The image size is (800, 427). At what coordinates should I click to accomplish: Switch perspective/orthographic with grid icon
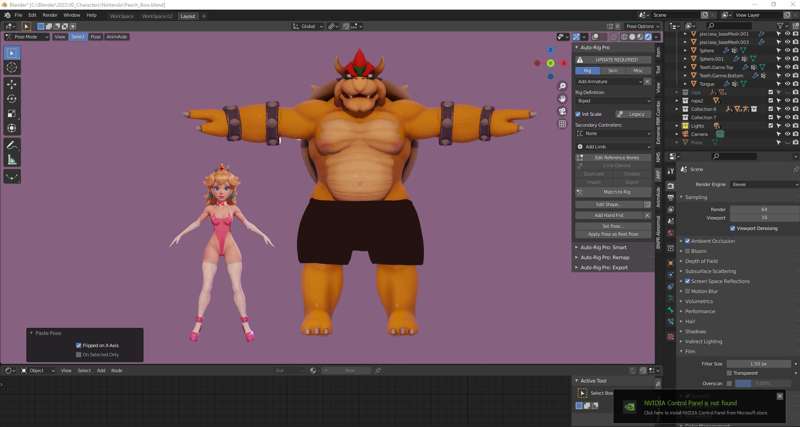coord(562,123)
